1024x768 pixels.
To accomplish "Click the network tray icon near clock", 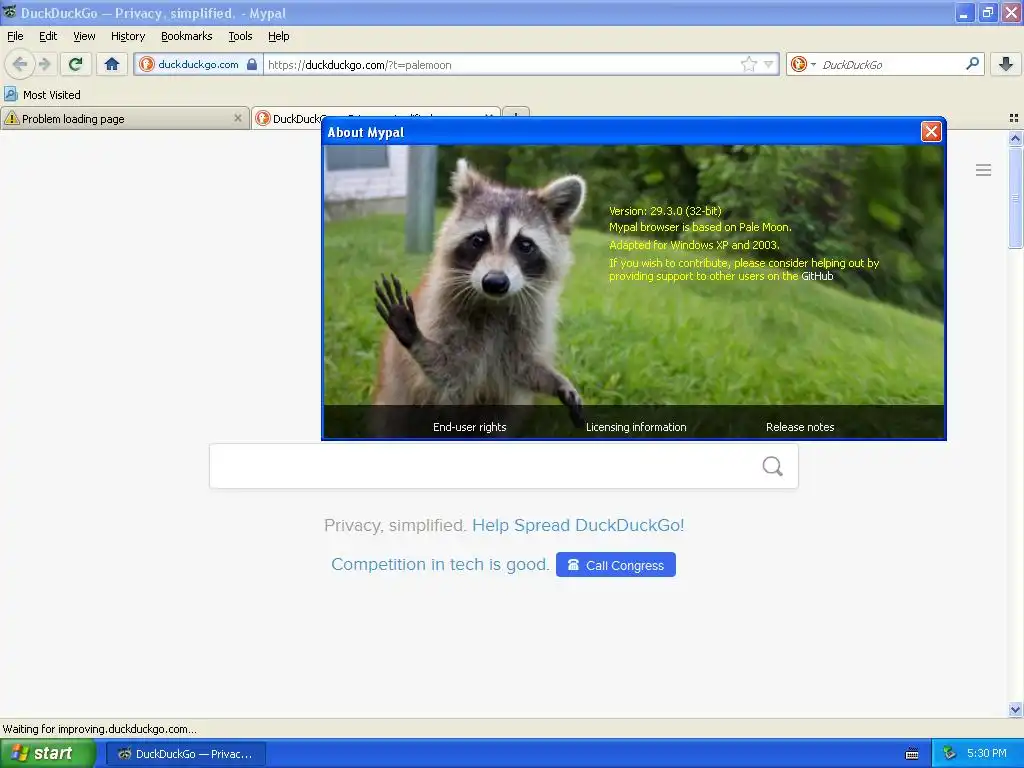I will (x=949, y=754).
